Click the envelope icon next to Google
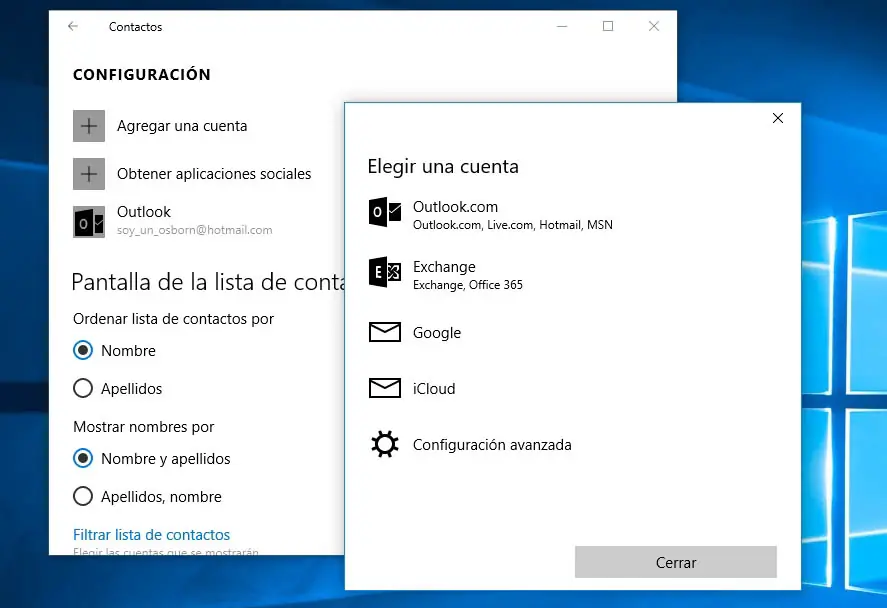The height and width of the screenshot is (608, 887). point(385,332)
